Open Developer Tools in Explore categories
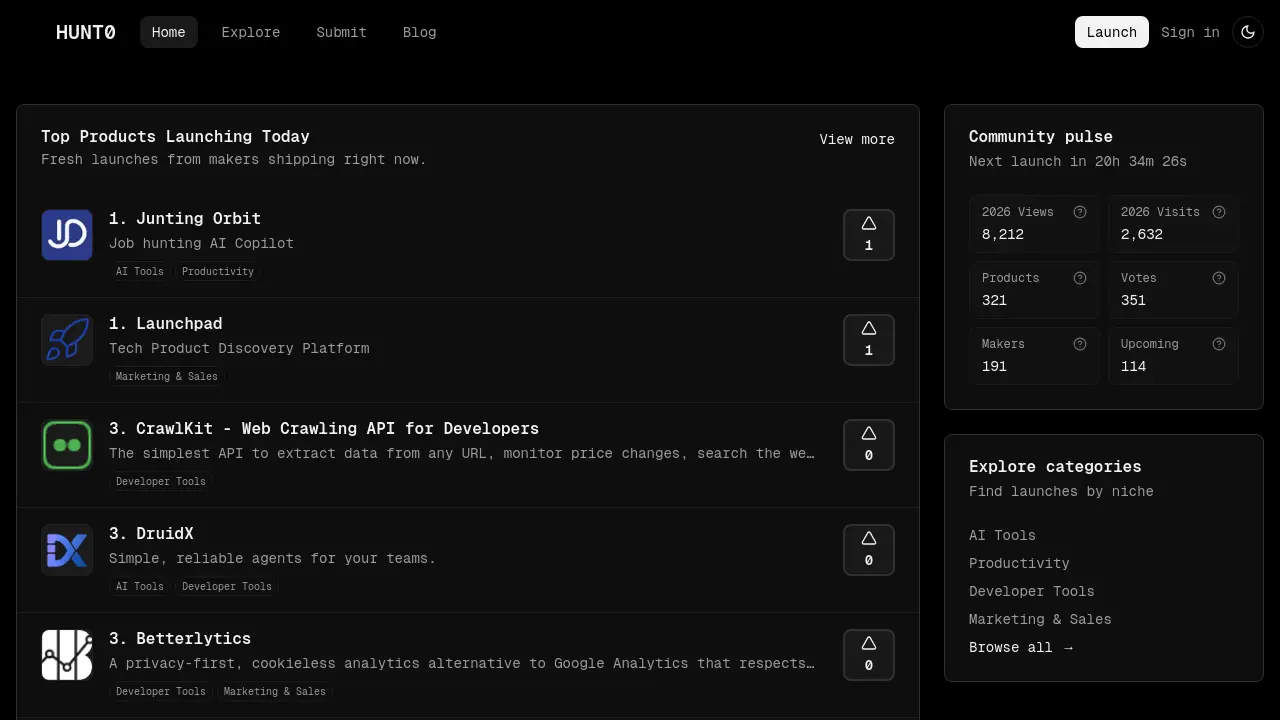 pyautogui.click(x=1032, y=591)
